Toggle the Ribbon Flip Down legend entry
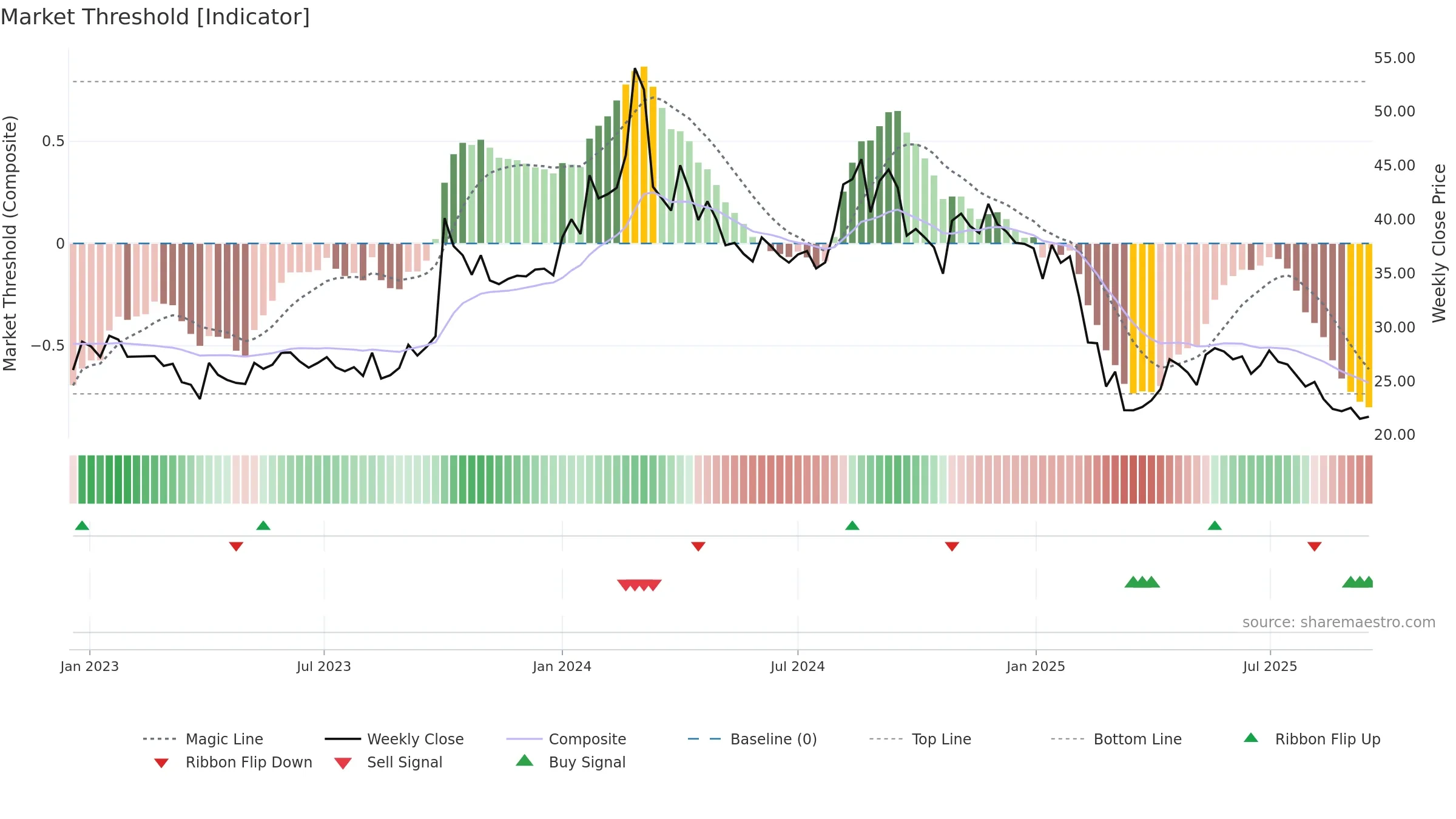Image resolution: width=1456 pixels, height=819 pixels. (x=234, y=762)
